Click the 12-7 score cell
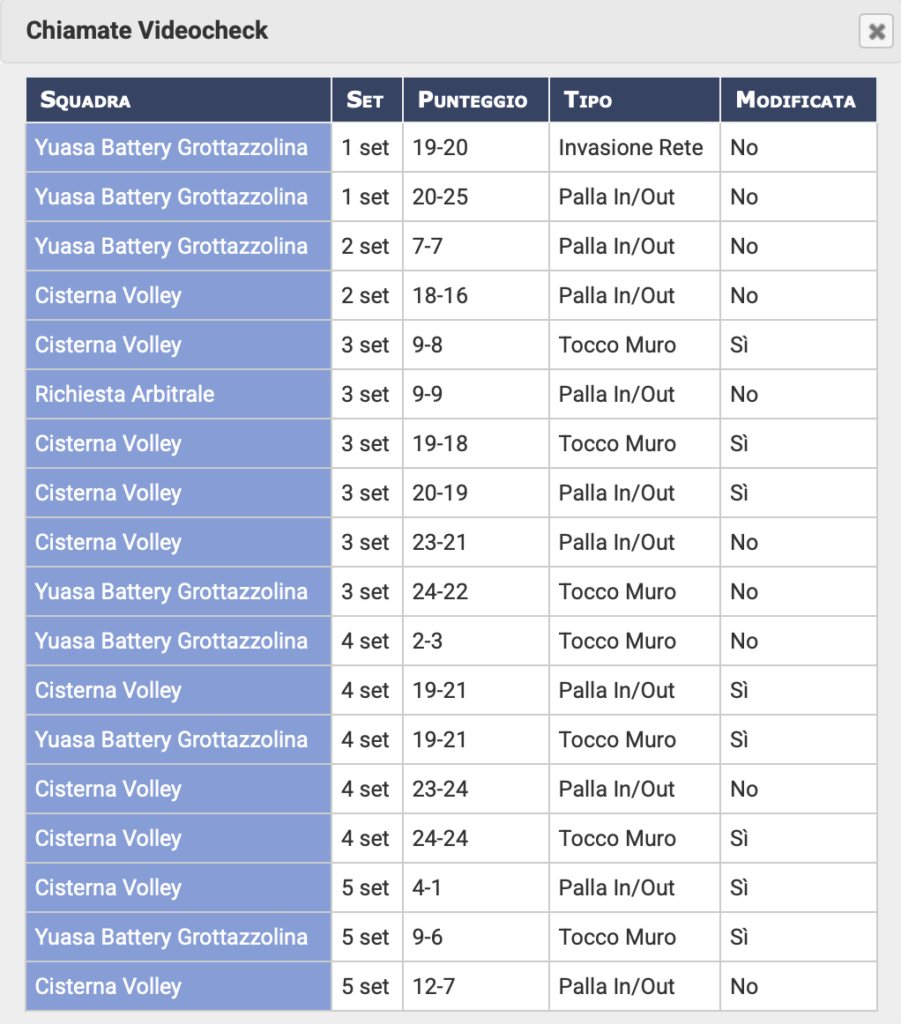This screenshot has height=1024, width=901. click(x=434, y=987)
